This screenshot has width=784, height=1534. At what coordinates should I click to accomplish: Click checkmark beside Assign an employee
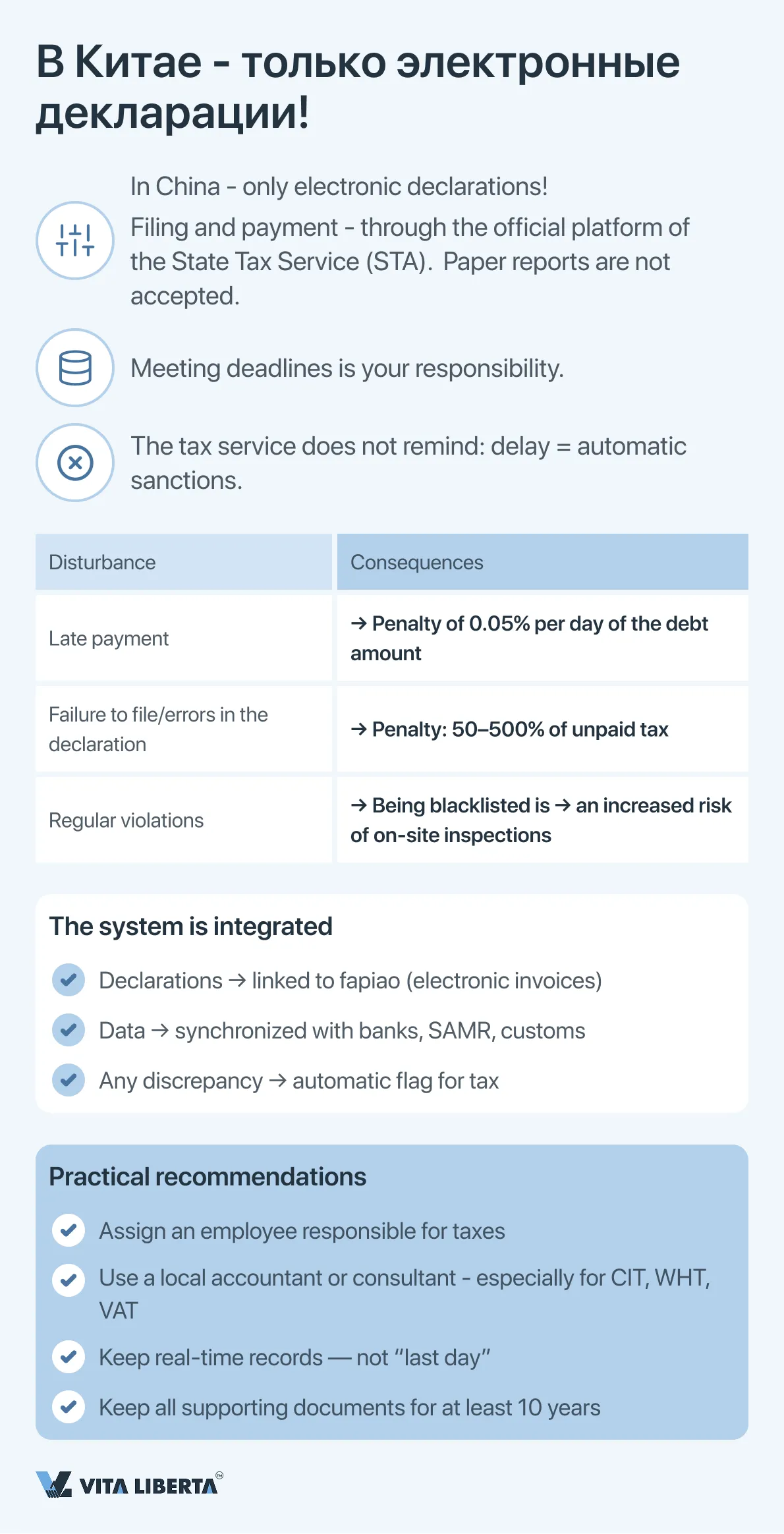coord(69,1230)
